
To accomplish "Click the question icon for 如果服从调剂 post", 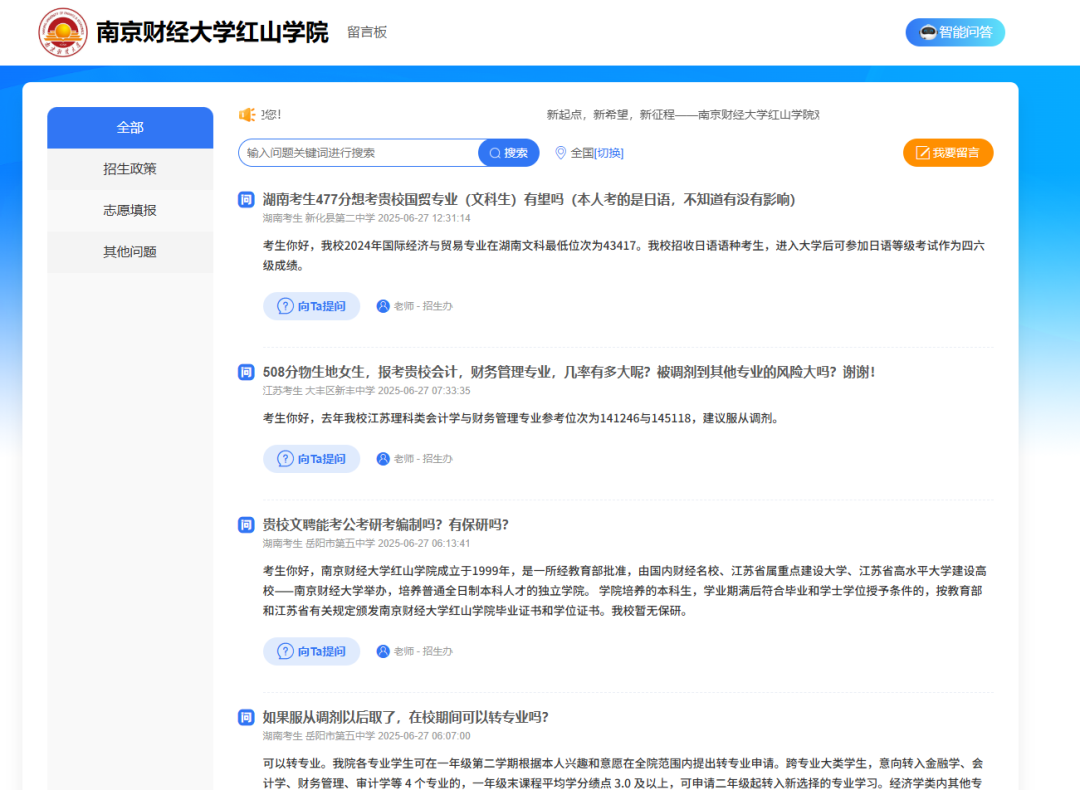I will point(246,718).
